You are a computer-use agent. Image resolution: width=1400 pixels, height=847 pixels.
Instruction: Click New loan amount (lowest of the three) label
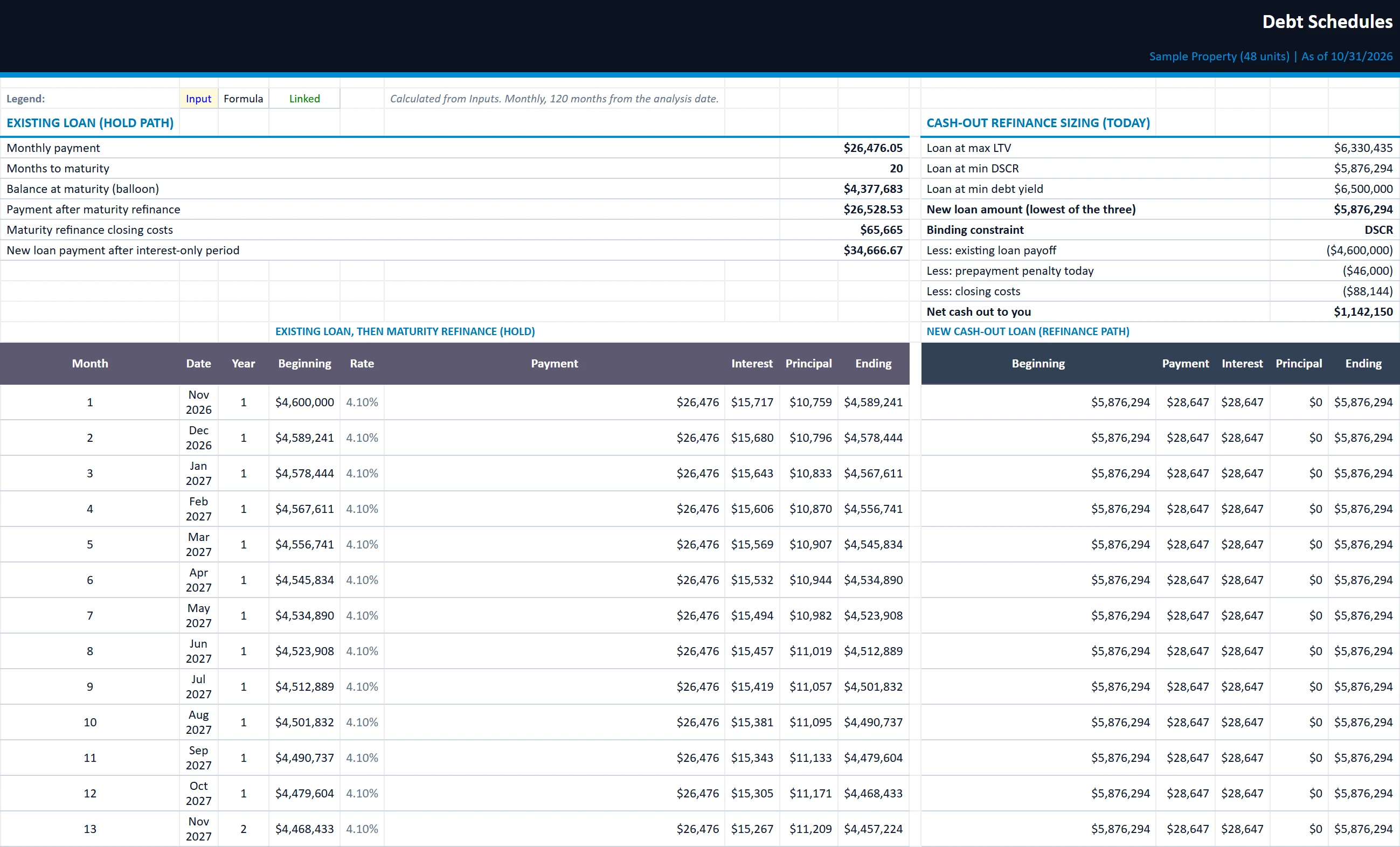tap(1031, 209)
